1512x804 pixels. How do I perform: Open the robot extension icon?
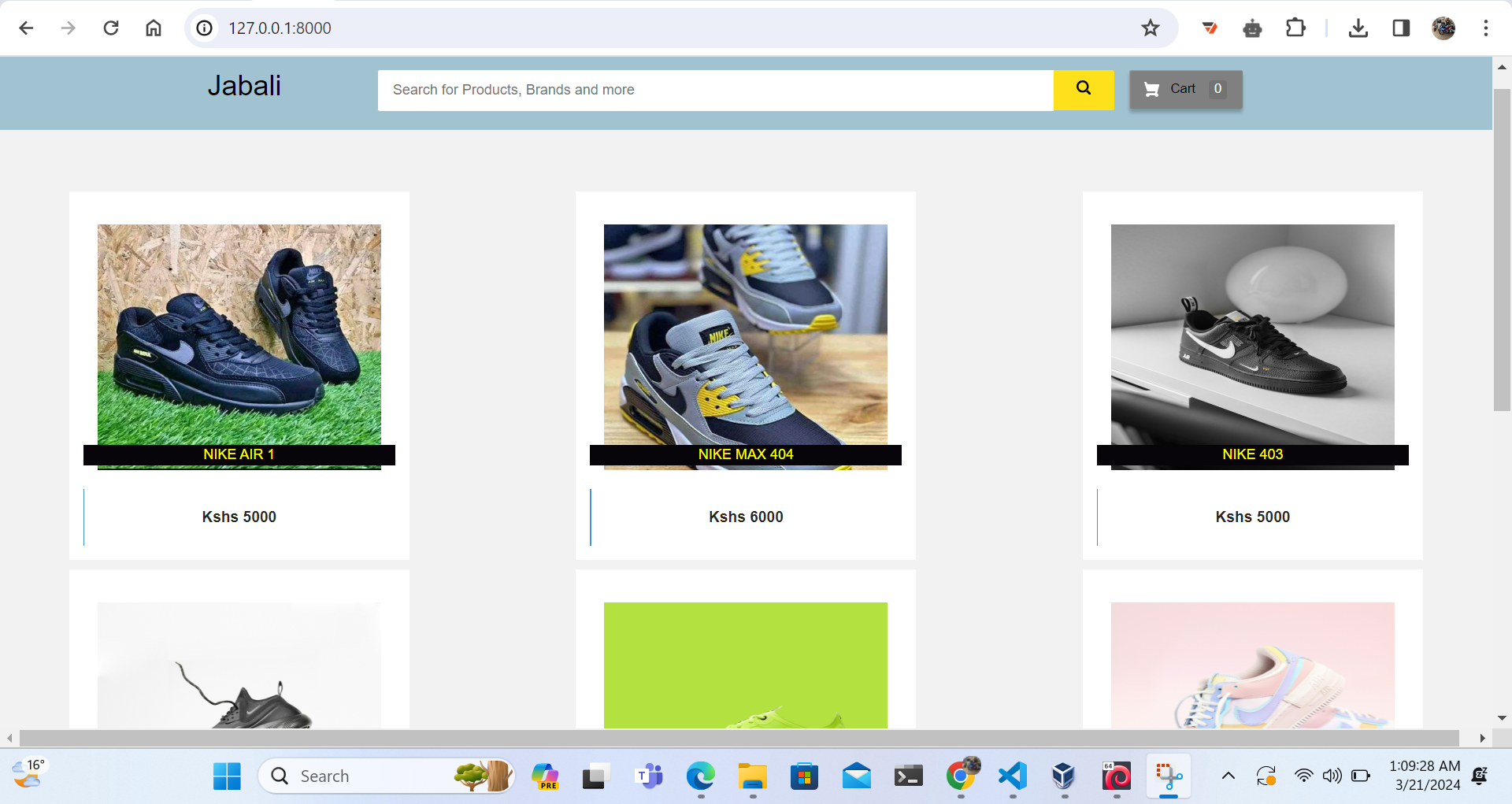(1253, 28)
